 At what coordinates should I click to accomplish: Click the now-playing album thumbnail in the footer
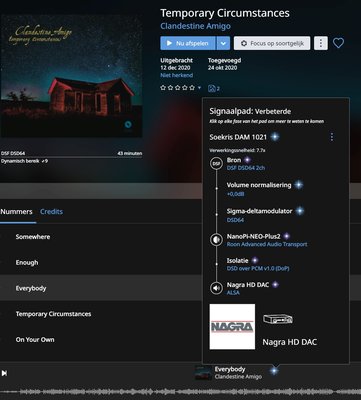click(x=203, y=373)
